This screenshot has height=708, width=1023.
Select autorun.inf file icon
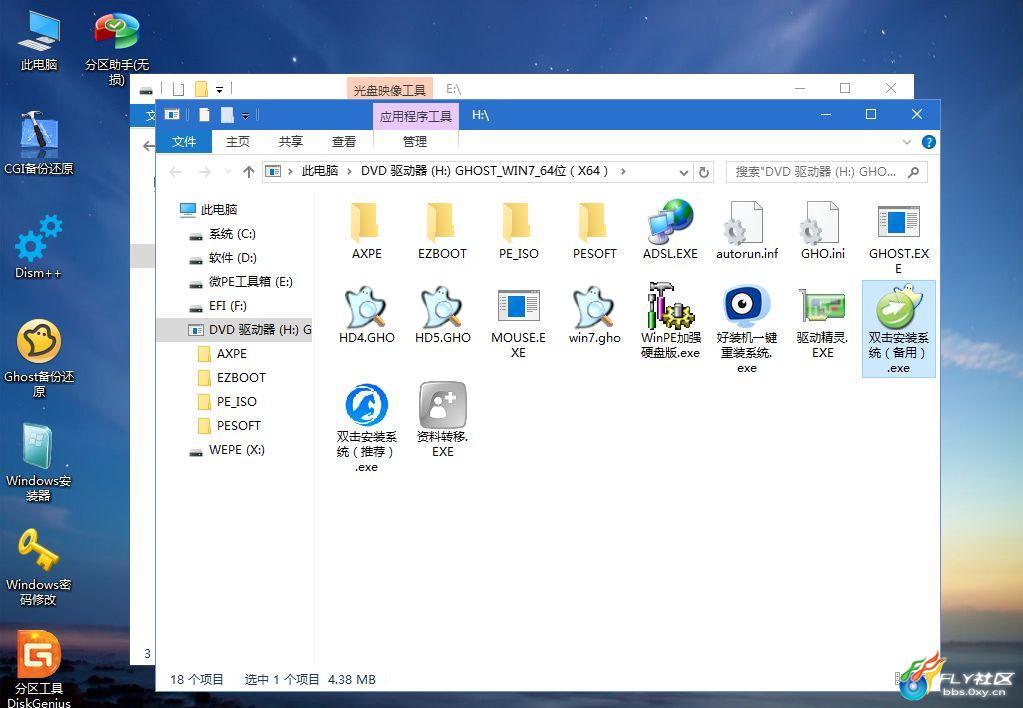746,230
